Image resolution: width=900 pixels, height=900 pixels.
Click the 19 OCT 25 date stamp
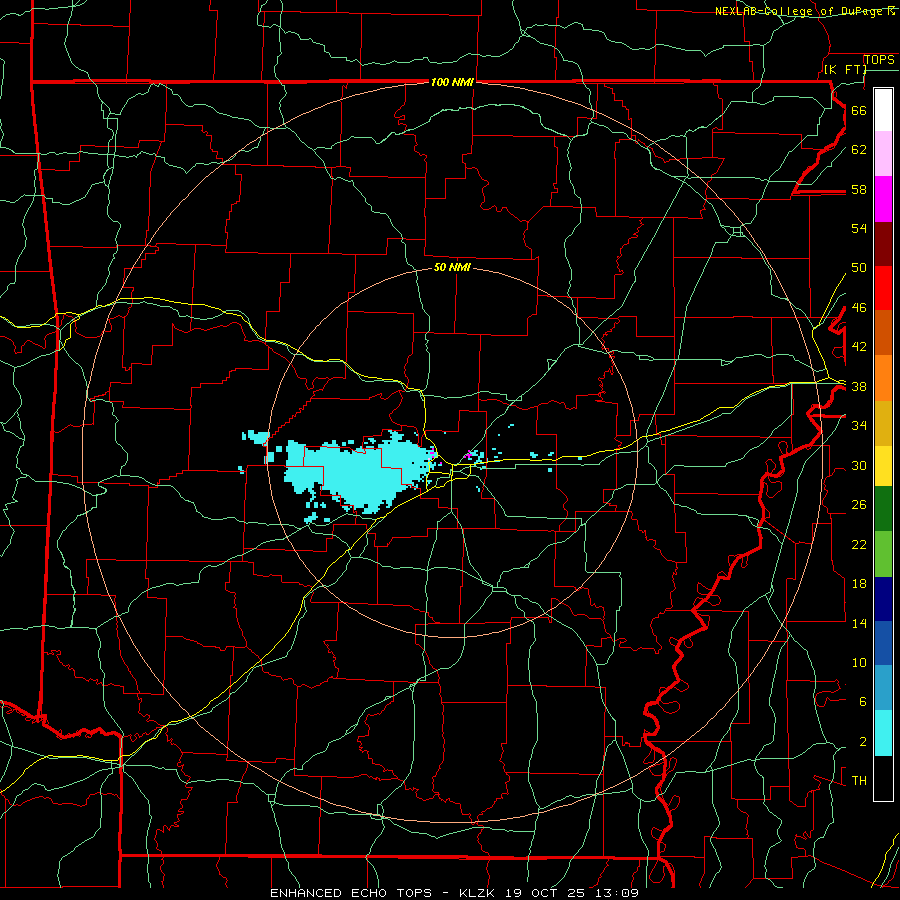point(545,893)
